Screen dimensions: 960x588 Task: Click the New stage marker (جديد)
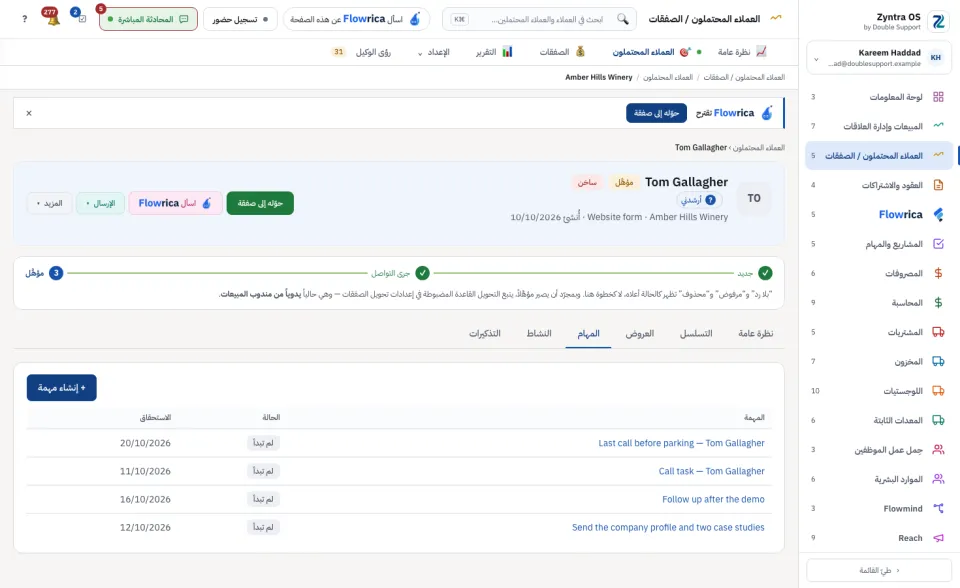[x=765, y=273]
